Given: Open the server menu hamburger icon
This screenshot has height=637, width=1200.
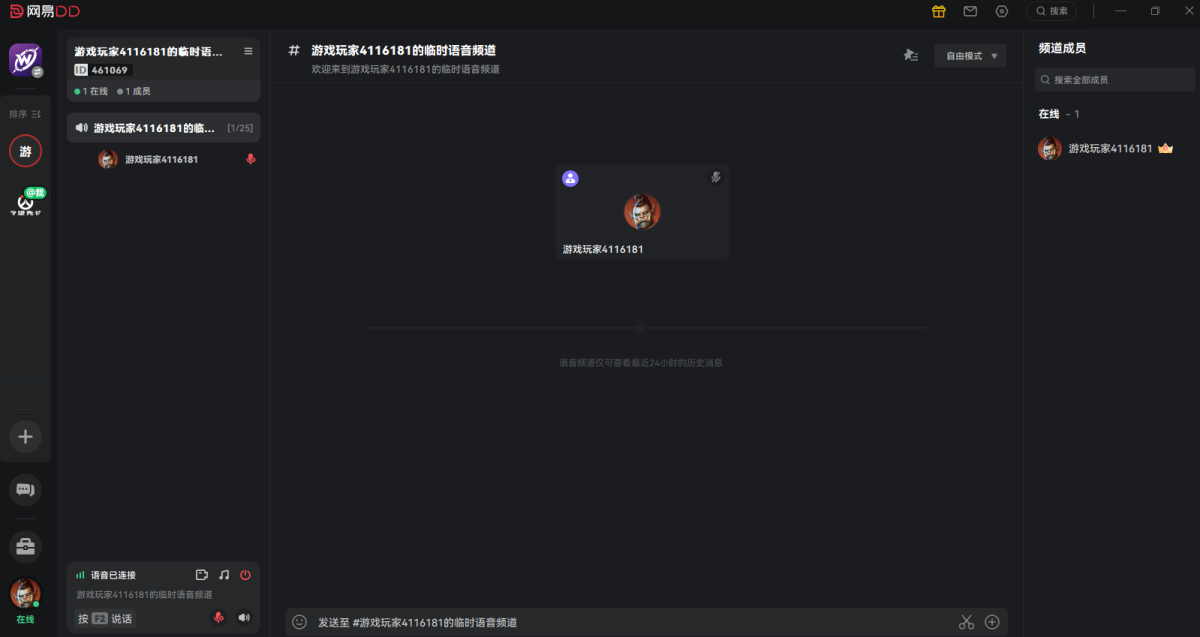Looking at the screenshot, I should tap(248, 51).
